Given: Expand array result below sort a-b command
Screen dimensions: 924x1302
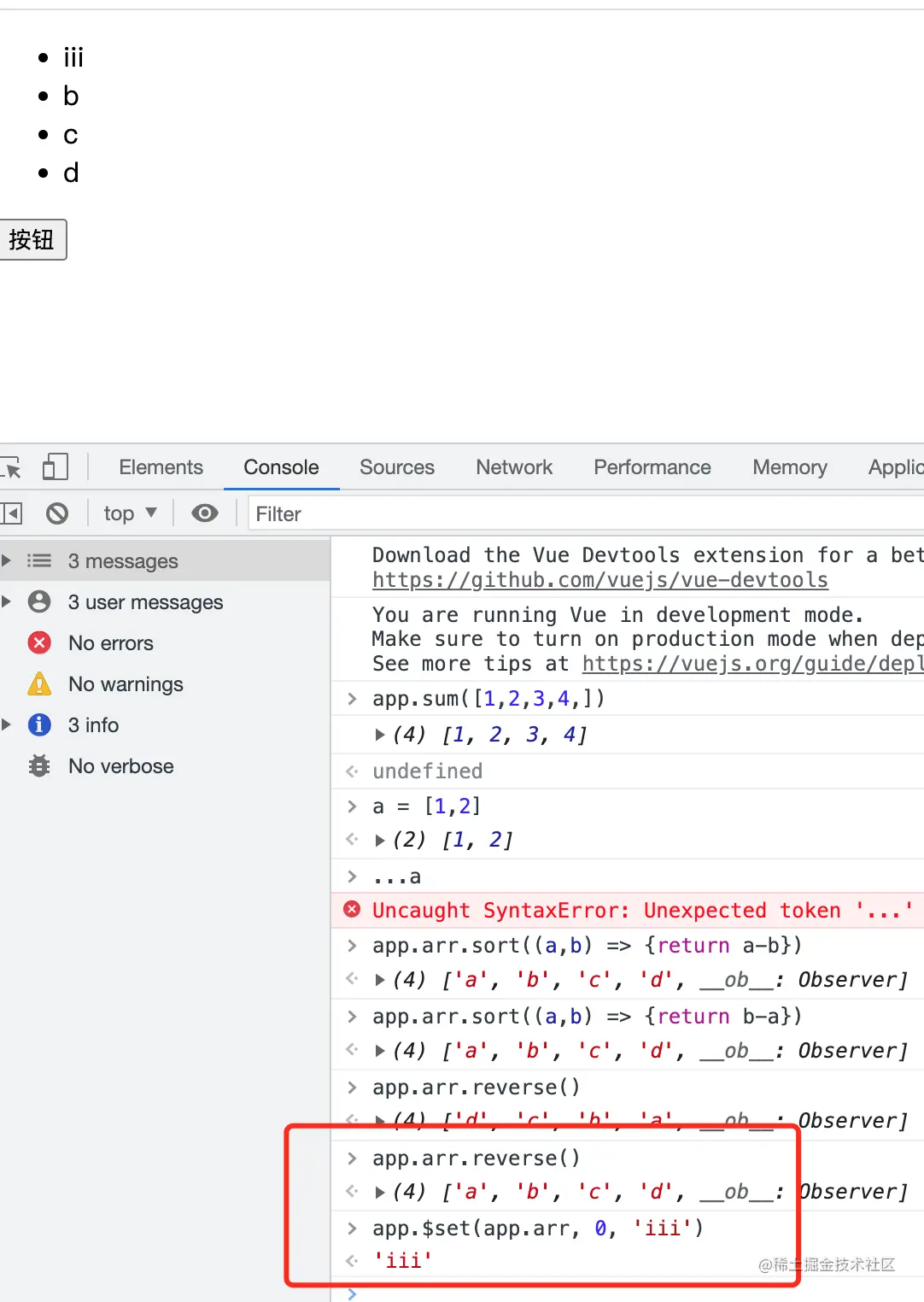Looking at the screenshot, I should 380,980.
